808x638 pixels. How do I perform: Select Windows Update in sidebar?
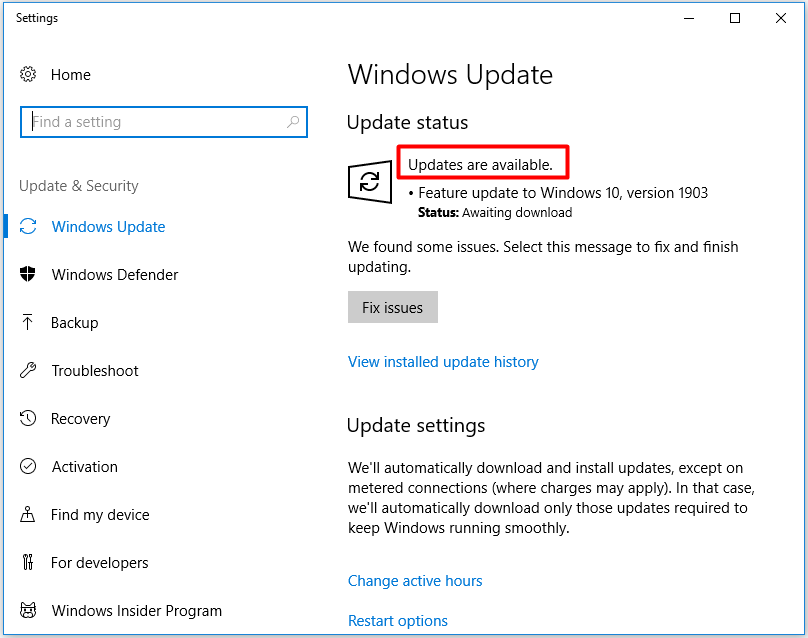click(108, 227)
